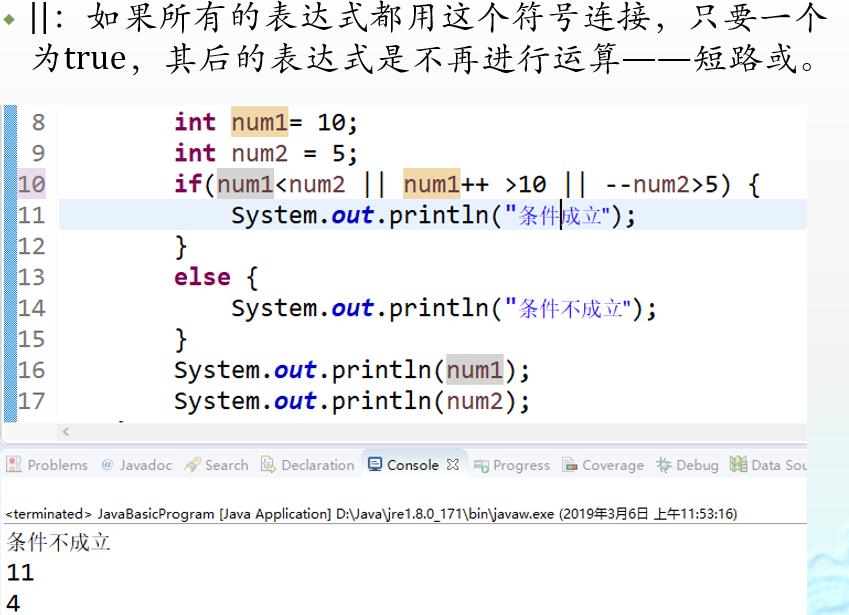This screenshot has width=849, height=615.
Task: Click line number 12 in gutter
Action: pyautogui.click(x=31, y=246)
